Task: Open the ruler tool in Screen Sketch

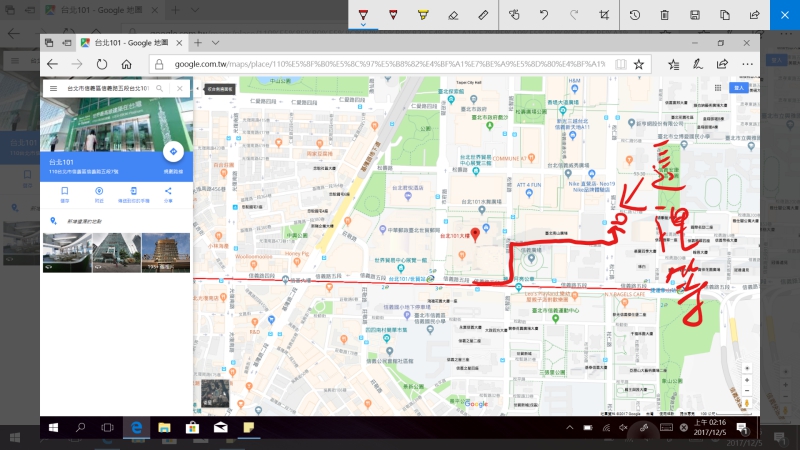Action: tap(483, 15)
